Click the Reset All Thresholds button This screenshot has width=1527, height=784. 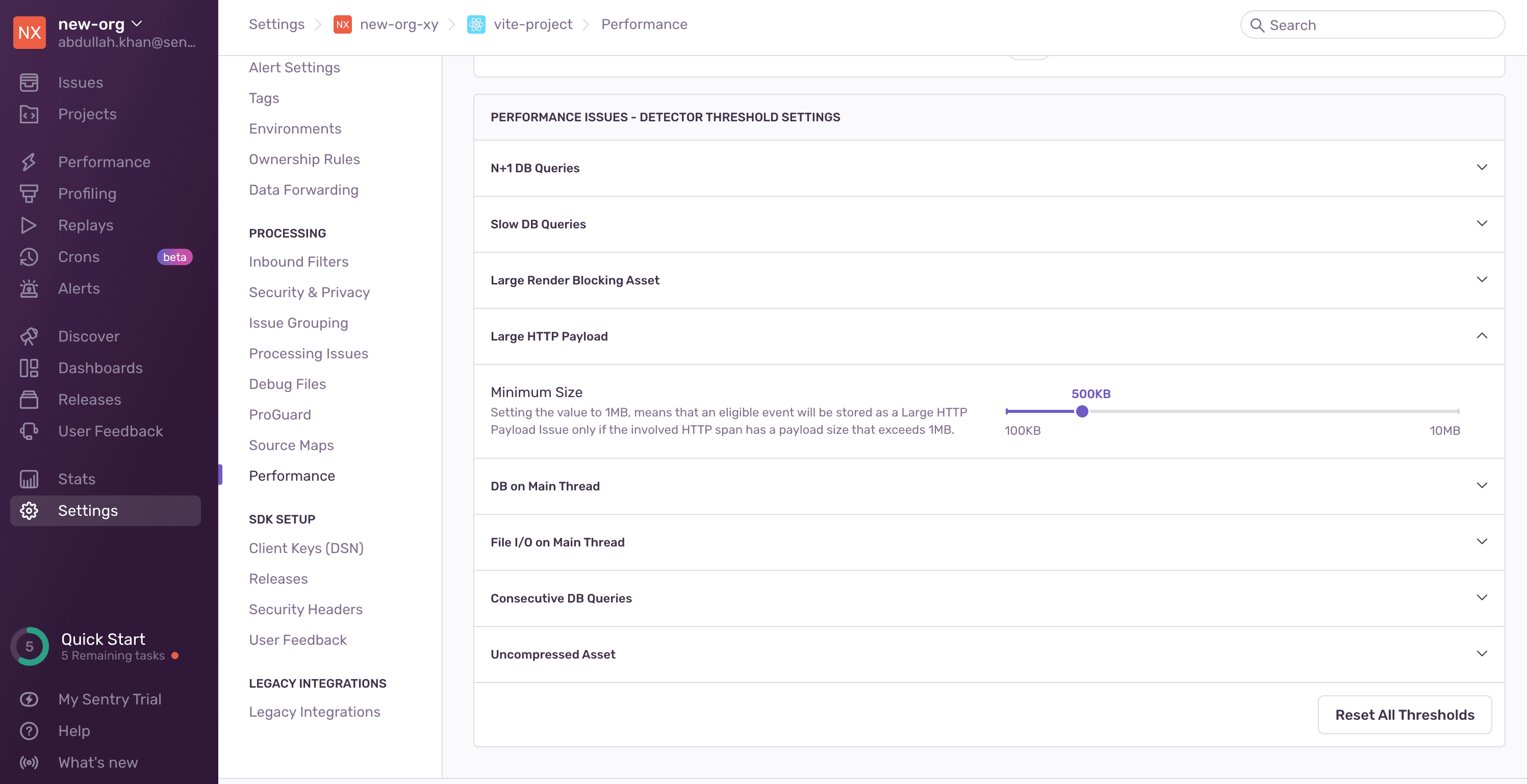point(1405,715)
